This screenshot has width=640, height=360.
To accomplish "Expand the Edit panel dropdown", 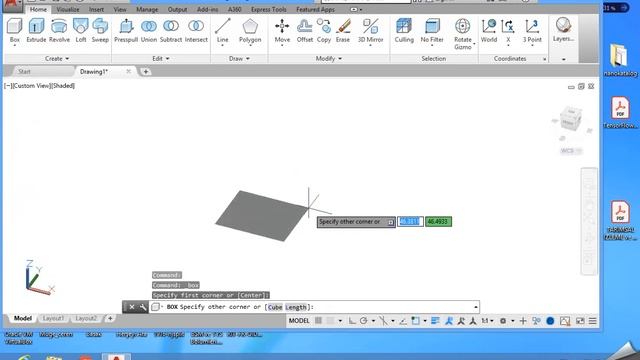I will 161,59.
